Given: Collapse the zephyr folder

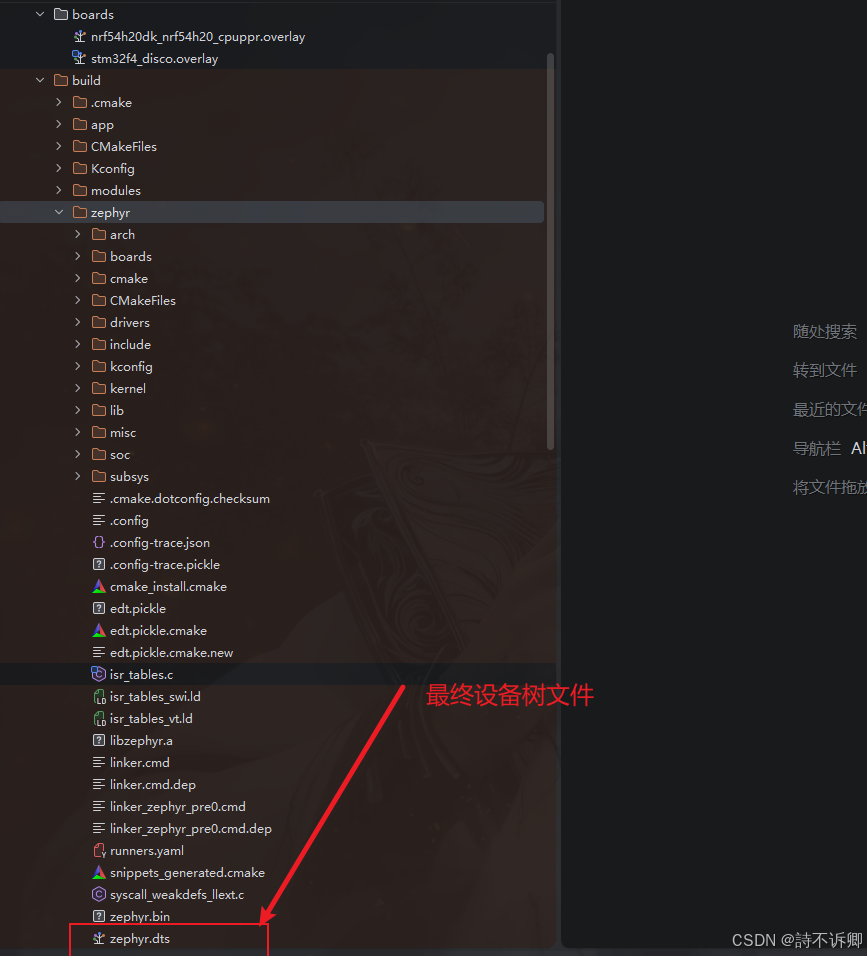Looking at the screenshot, I should click(59, 212).
